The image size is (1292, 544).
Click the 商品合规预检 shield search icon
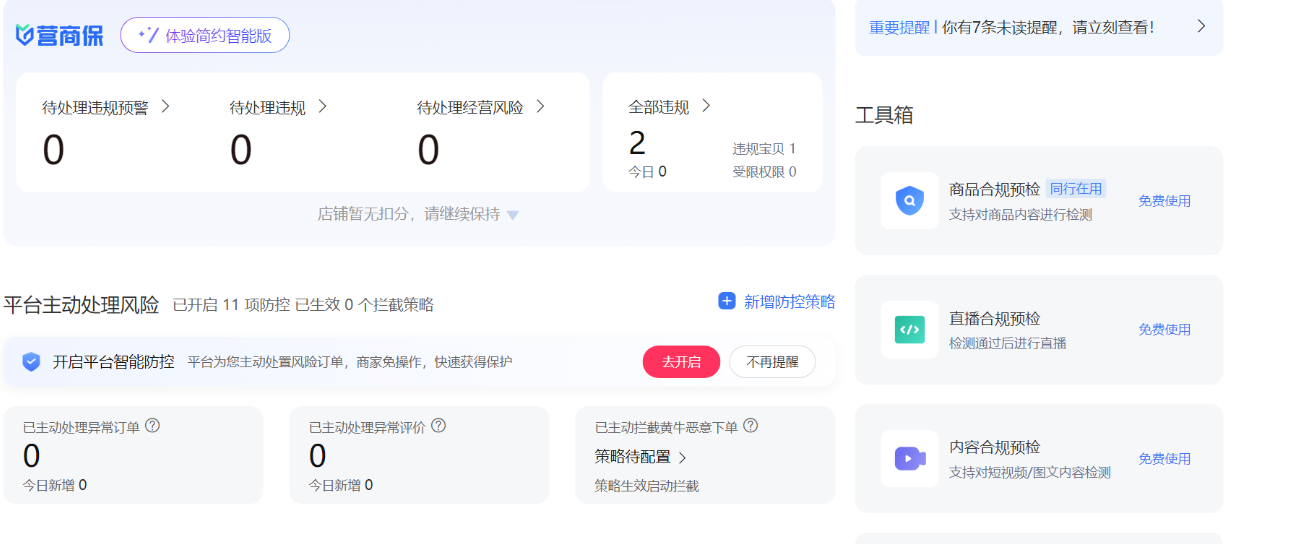coord(909,201)
